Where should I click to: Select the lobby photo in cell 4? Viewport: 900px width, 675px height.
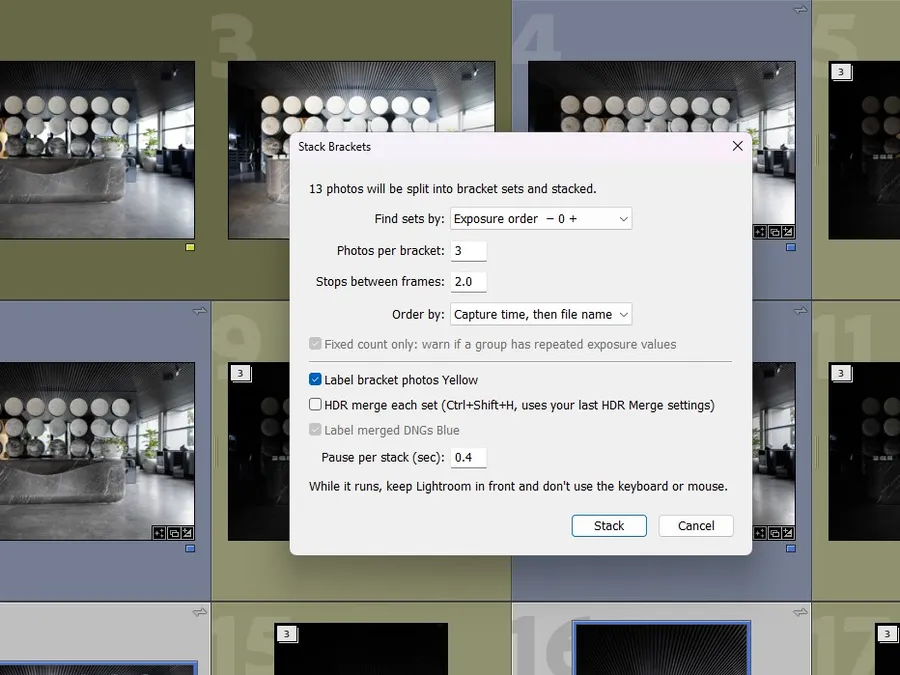tap(661, 98)
